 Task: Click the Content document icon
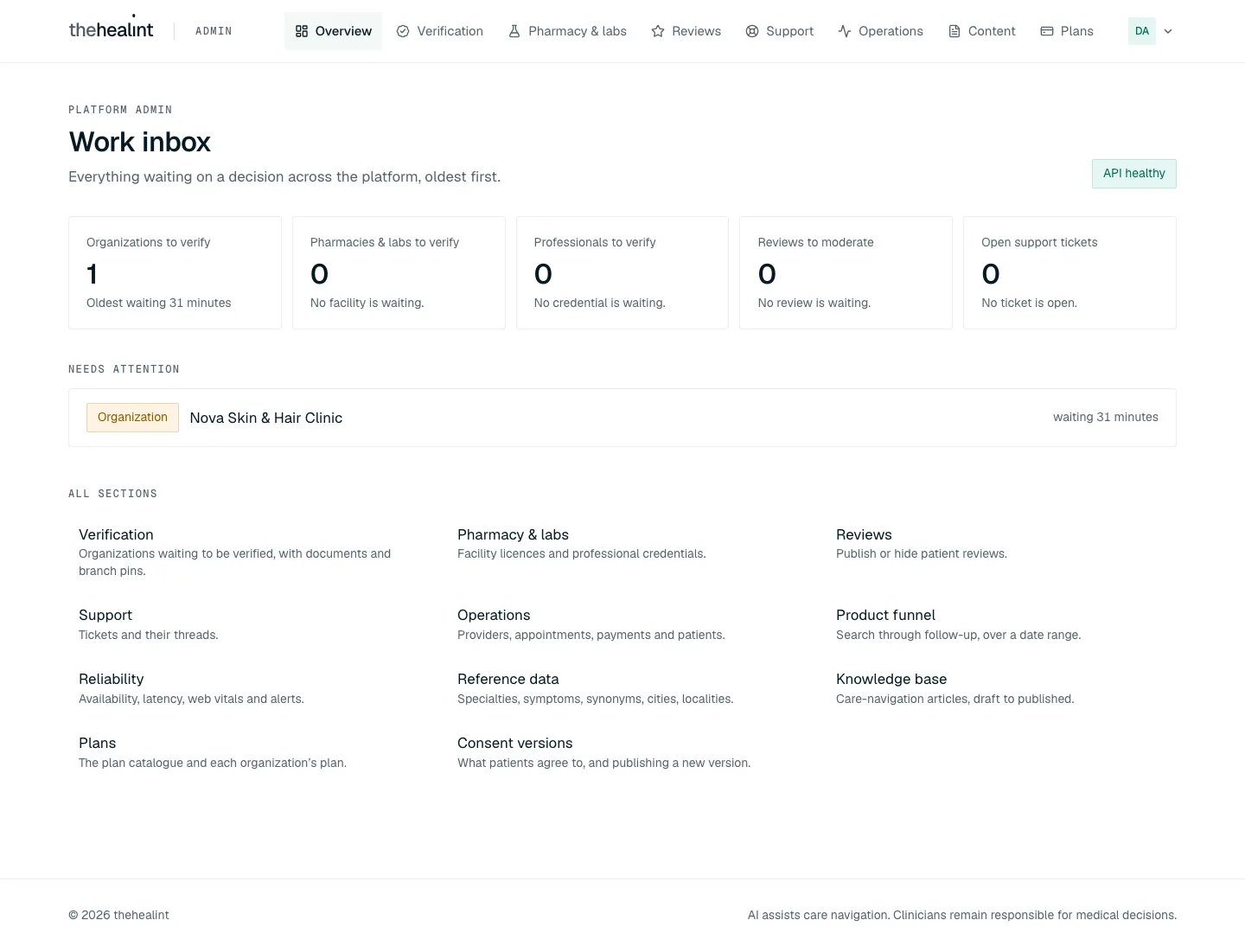pyautogui.click(x=954, y=31)
